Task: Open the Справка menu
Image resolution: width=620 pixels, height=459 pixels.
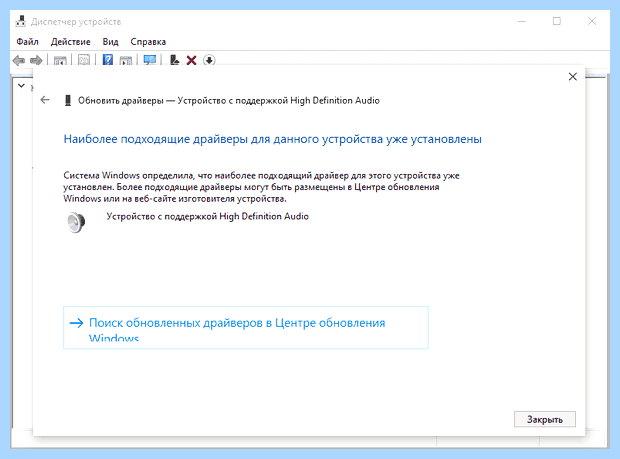Action: pos(148,42)
